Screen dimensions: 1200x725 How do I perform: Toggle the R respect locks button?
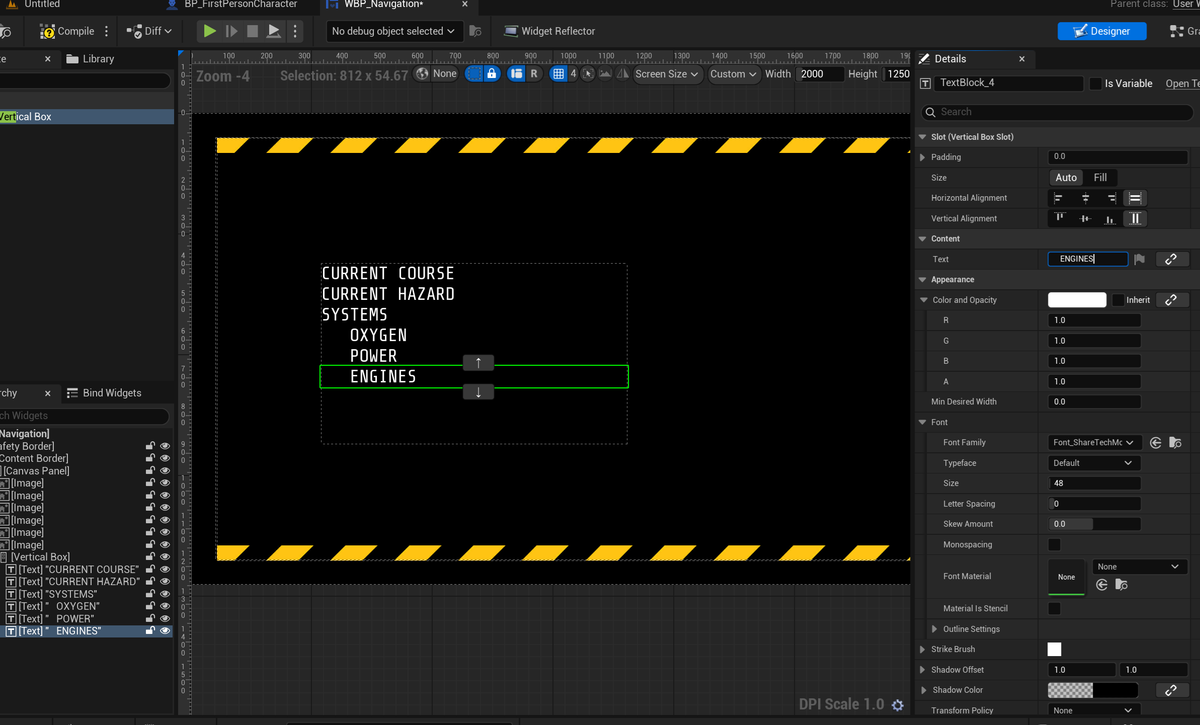(x=533, y=74)
